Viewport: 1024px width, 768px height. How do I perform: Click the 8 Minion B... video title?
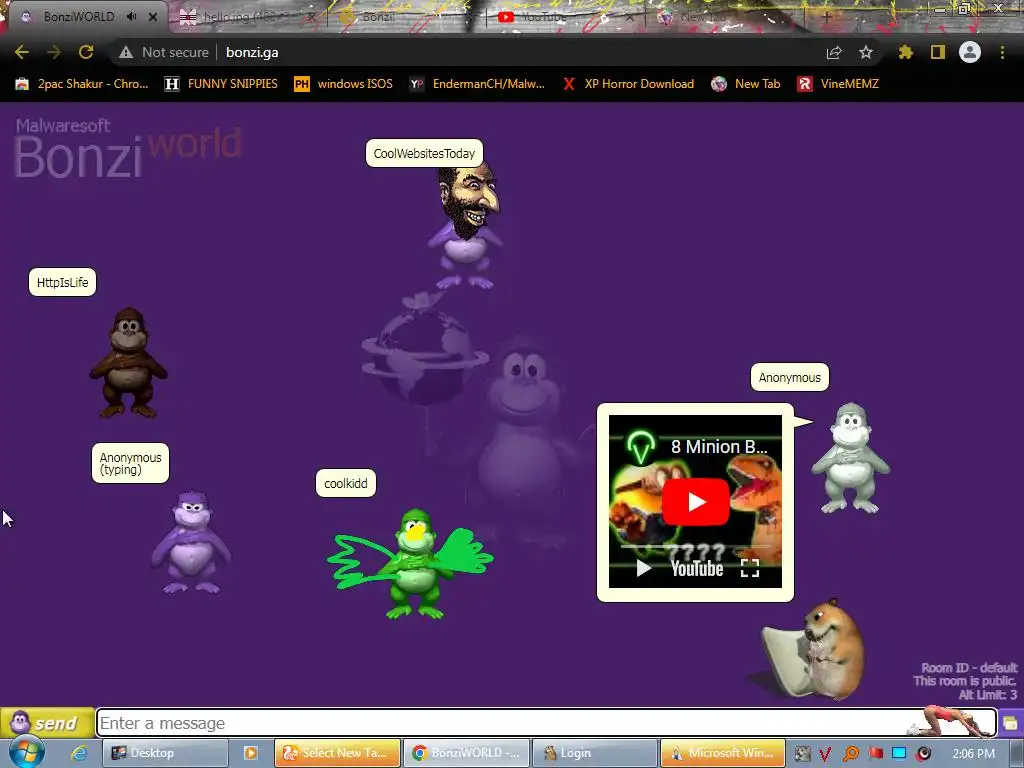point(719,447)
